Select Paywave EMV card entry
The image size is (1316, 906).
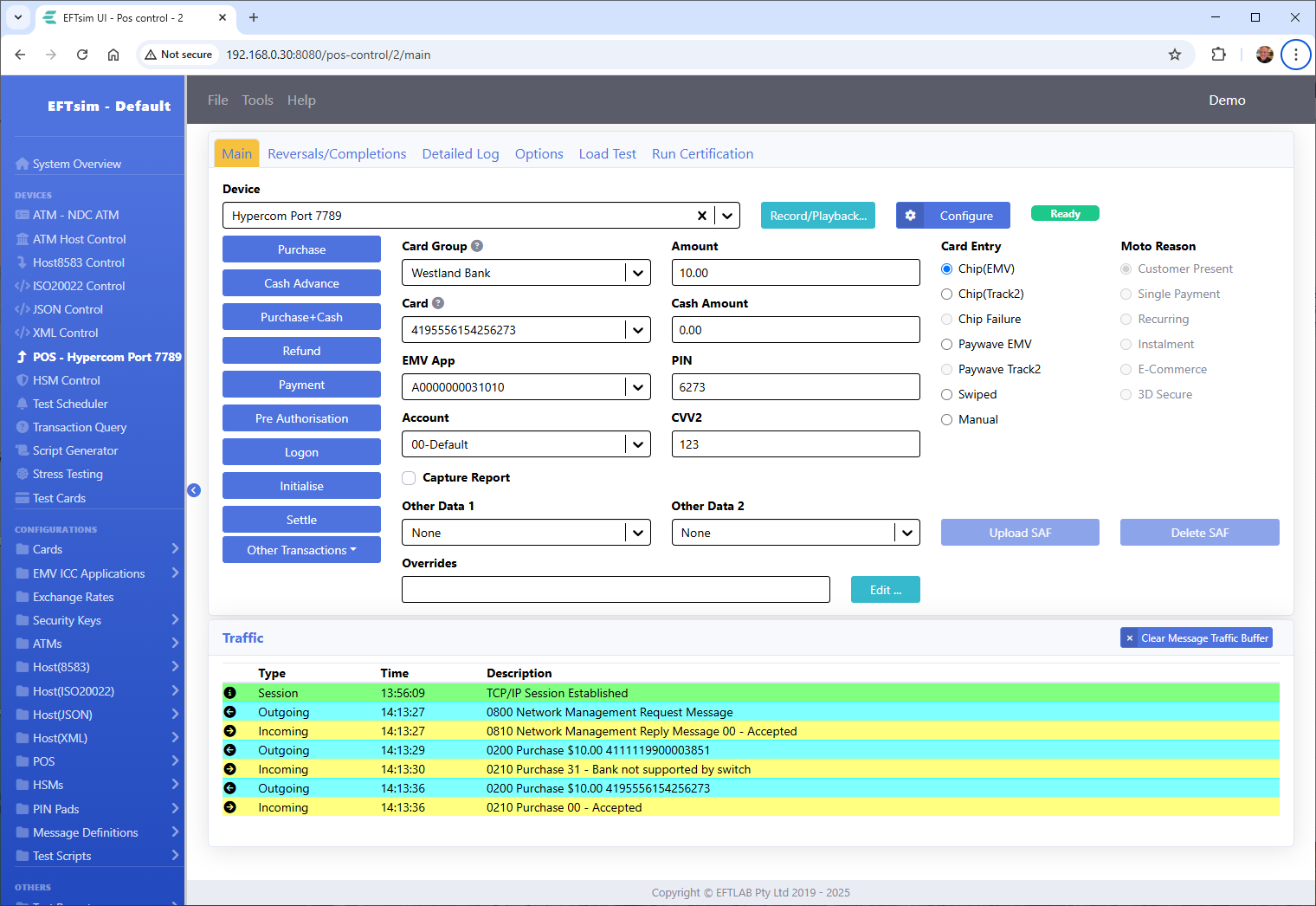coord(946,345)
